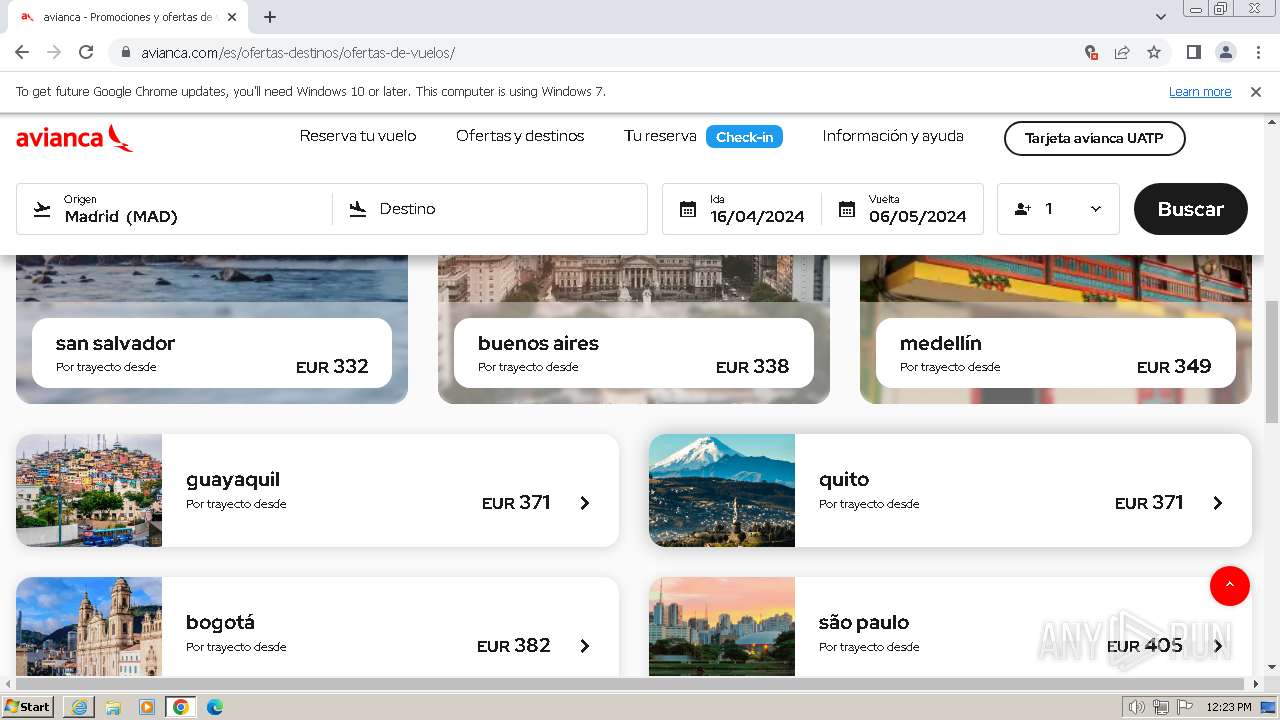Open the Chrome profile avatar icon

pos(1225,52)
